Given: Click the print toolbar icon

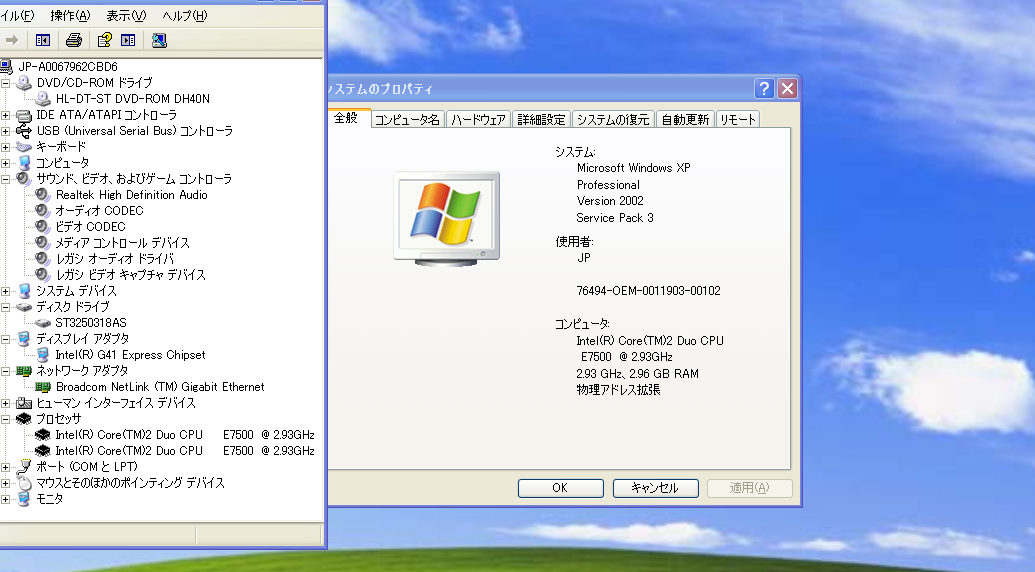Looking at the screenshot, I should 74,40.
